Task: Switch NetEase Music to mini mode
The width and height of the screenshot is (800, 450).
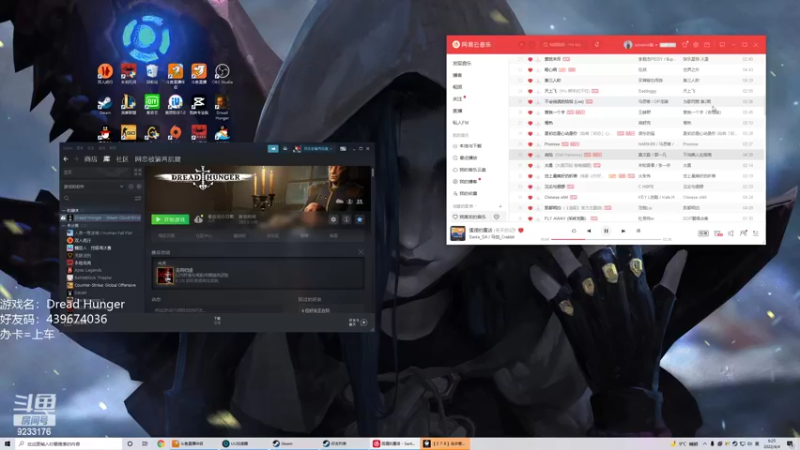Action: (722, 45)
